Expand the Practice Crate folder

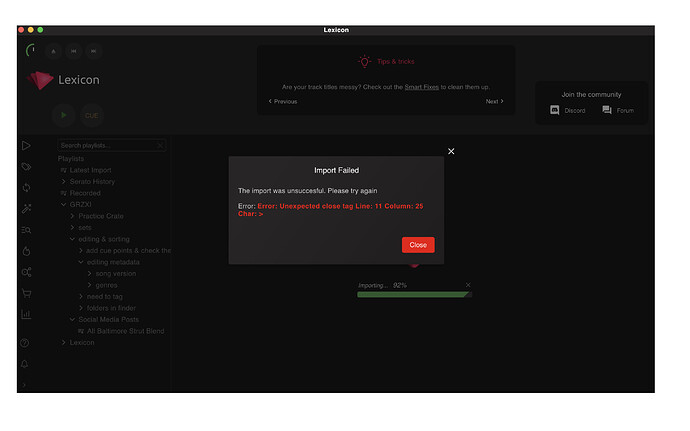click(72, 216)
